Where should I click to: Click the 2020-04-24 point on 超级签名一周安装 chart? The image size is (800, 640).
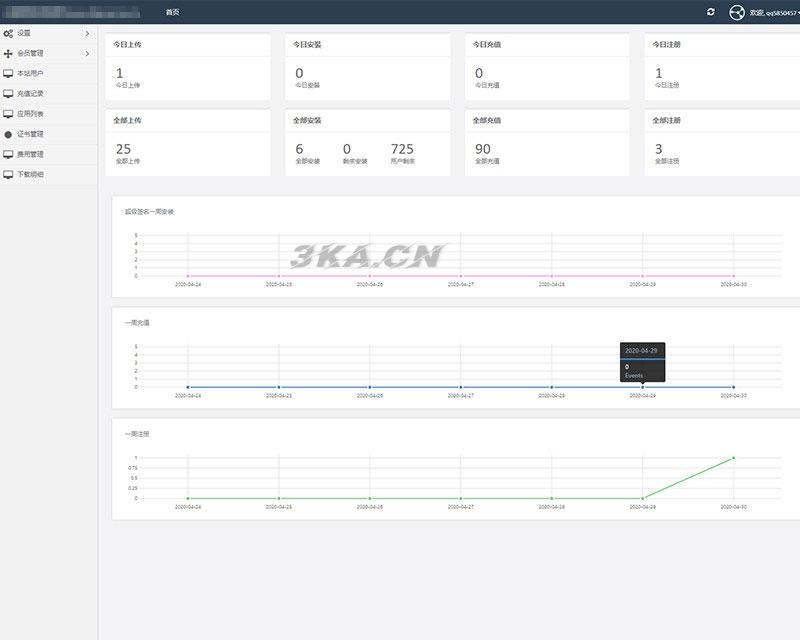click(x=188, y=276)
